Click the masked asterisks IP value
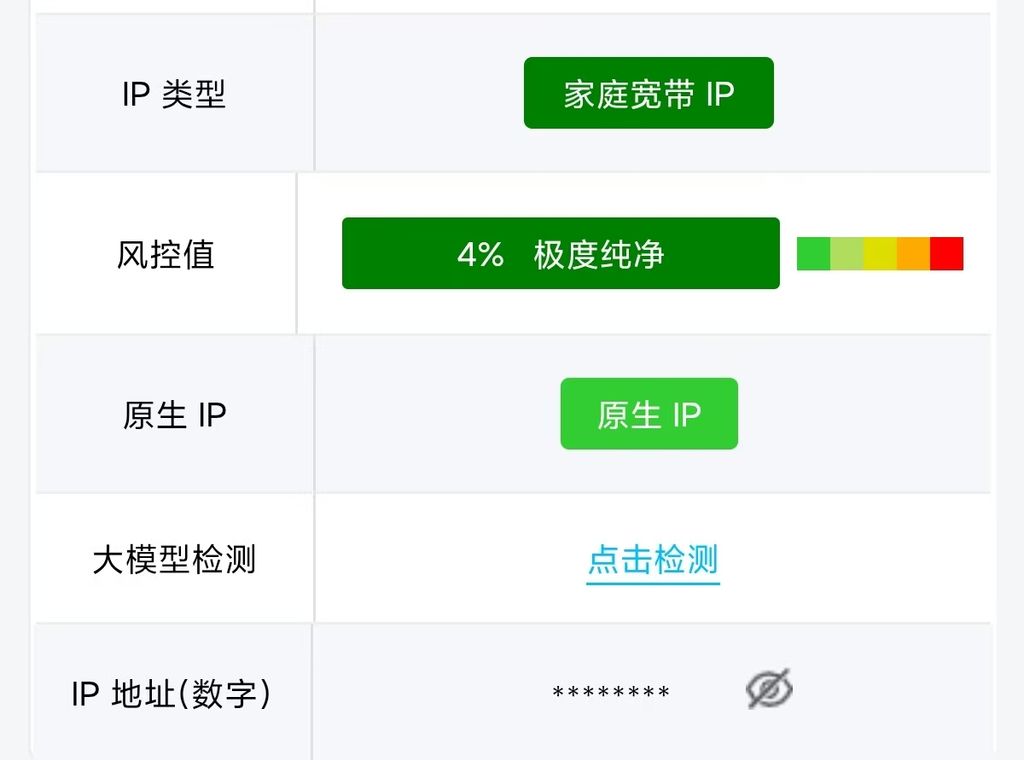 [611, 691]
